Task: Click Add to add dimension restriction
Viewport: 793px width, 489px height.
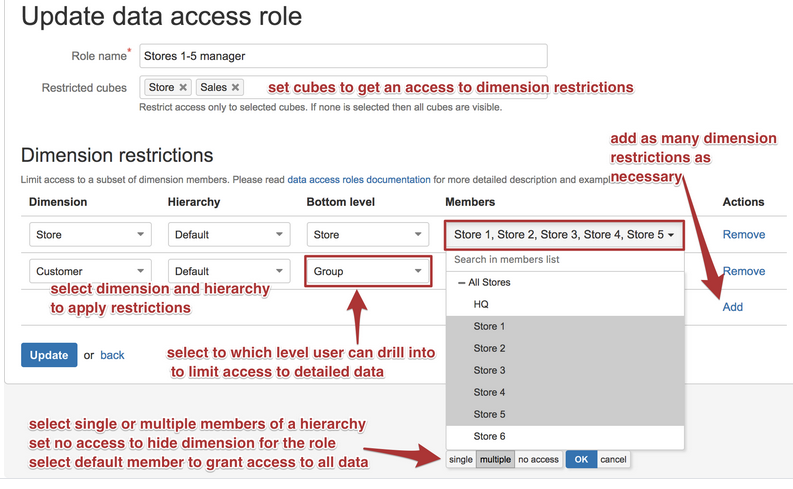Action: pyautogui.click(x=732, y=307)
